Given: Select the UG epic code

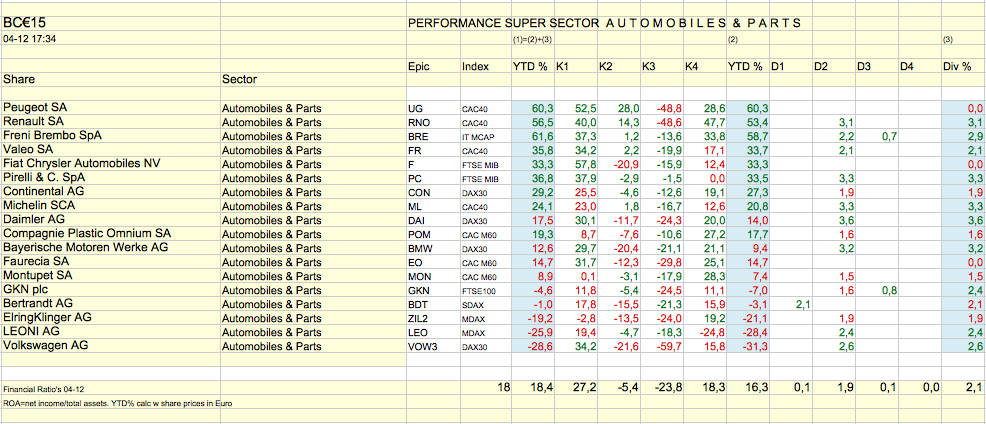Looking at the screenshot, I should tap(433, 108).
